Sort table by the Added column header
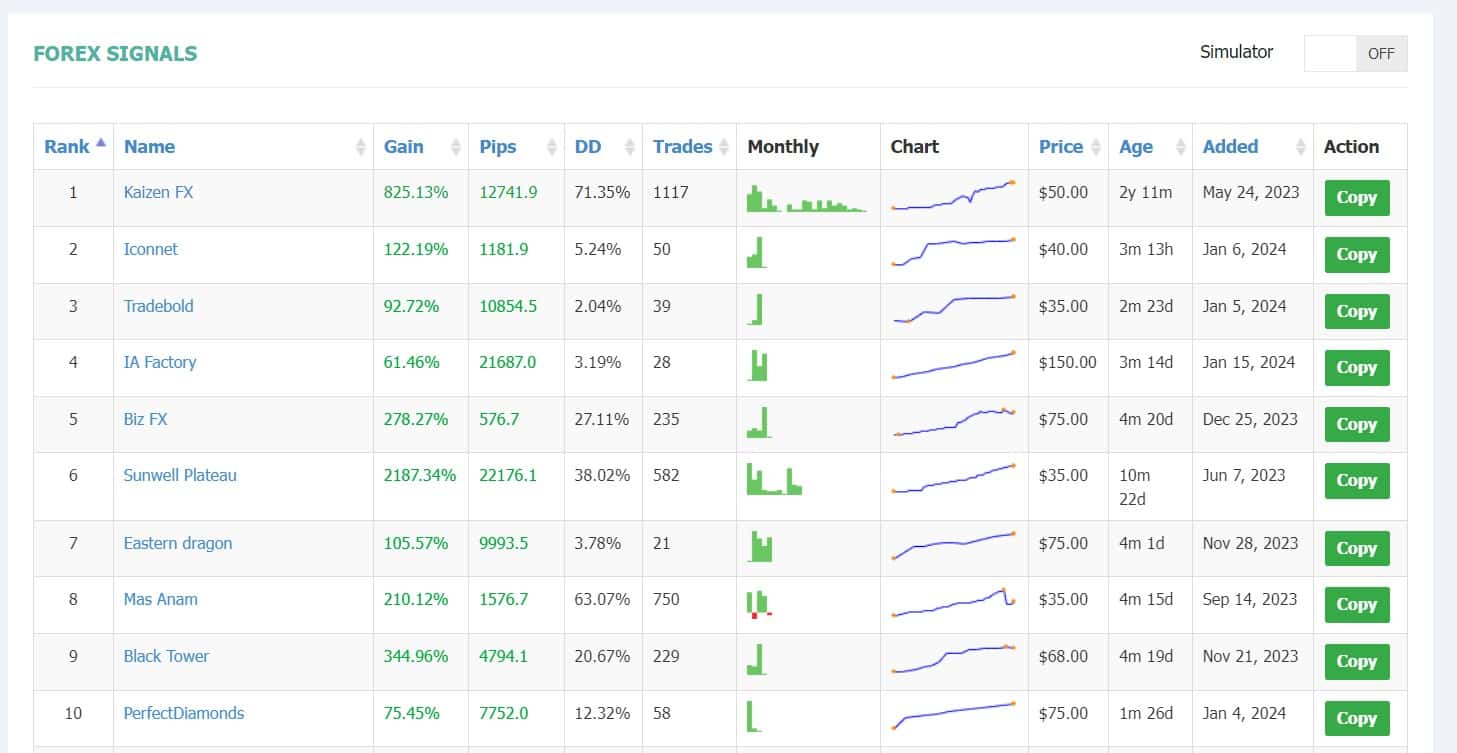Viewport: 1457px width, 753px height. 1230,147
